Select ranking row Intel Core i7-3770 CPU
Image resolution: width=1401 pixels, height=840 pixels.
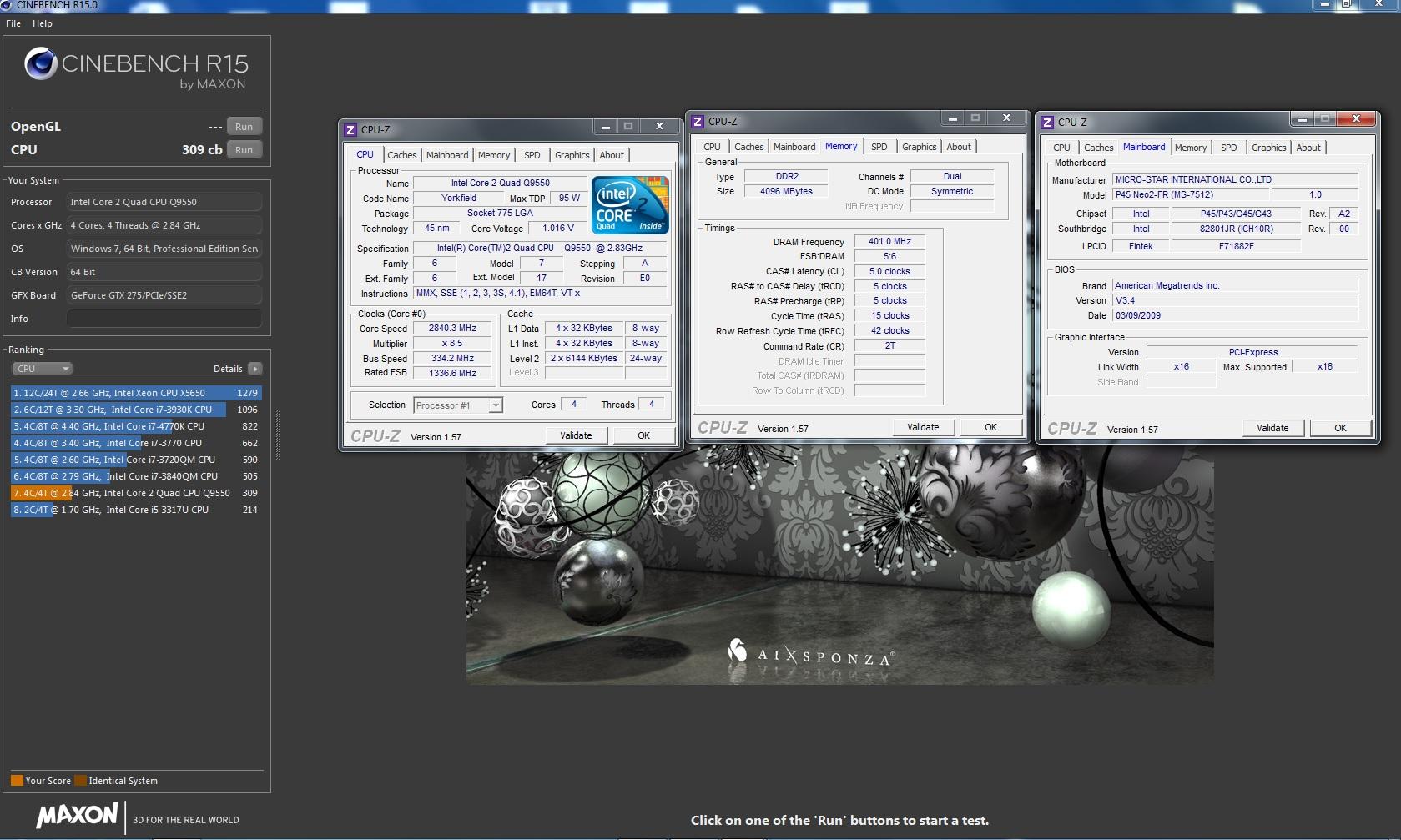click(x=136, y=443)
